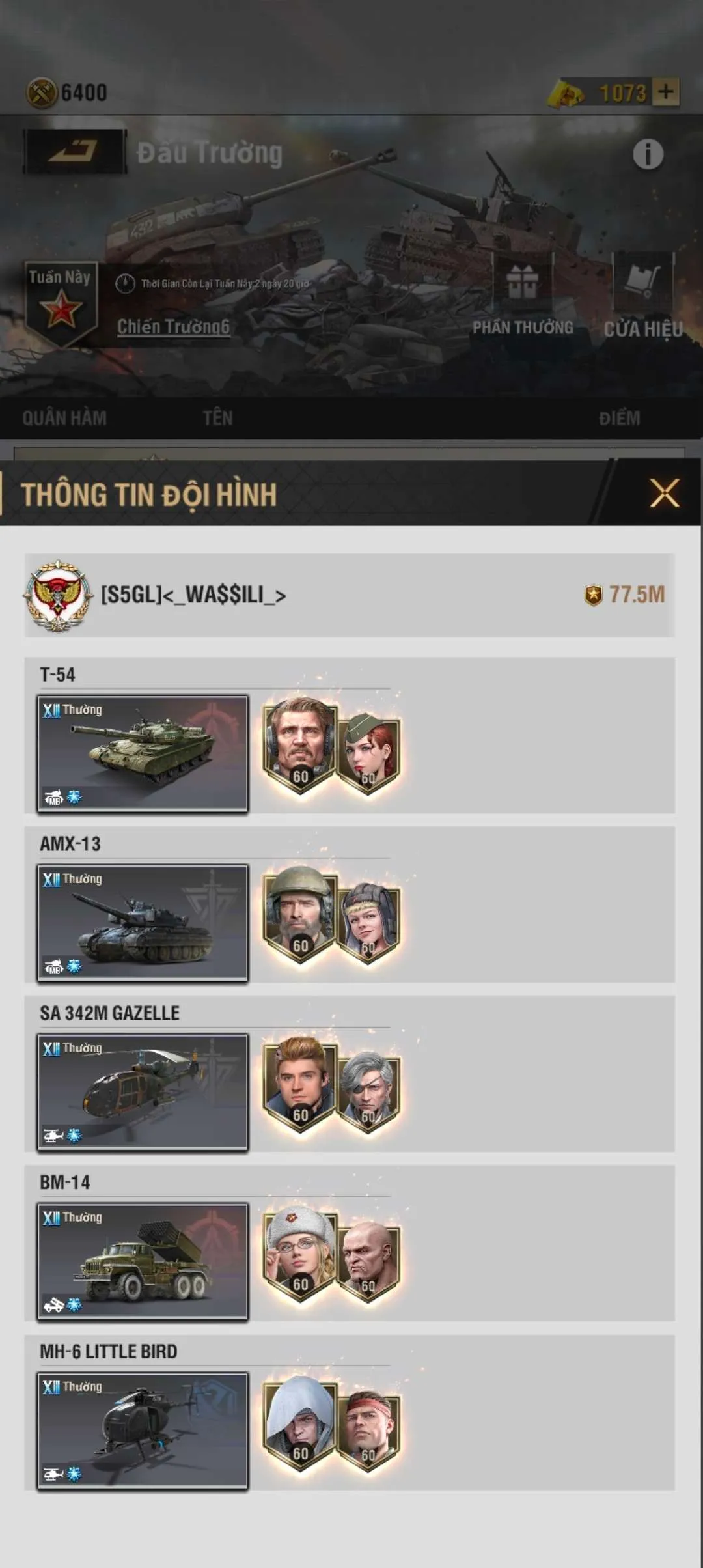Tap the eyepatch officer on Gazelle

coord(368,1091)
